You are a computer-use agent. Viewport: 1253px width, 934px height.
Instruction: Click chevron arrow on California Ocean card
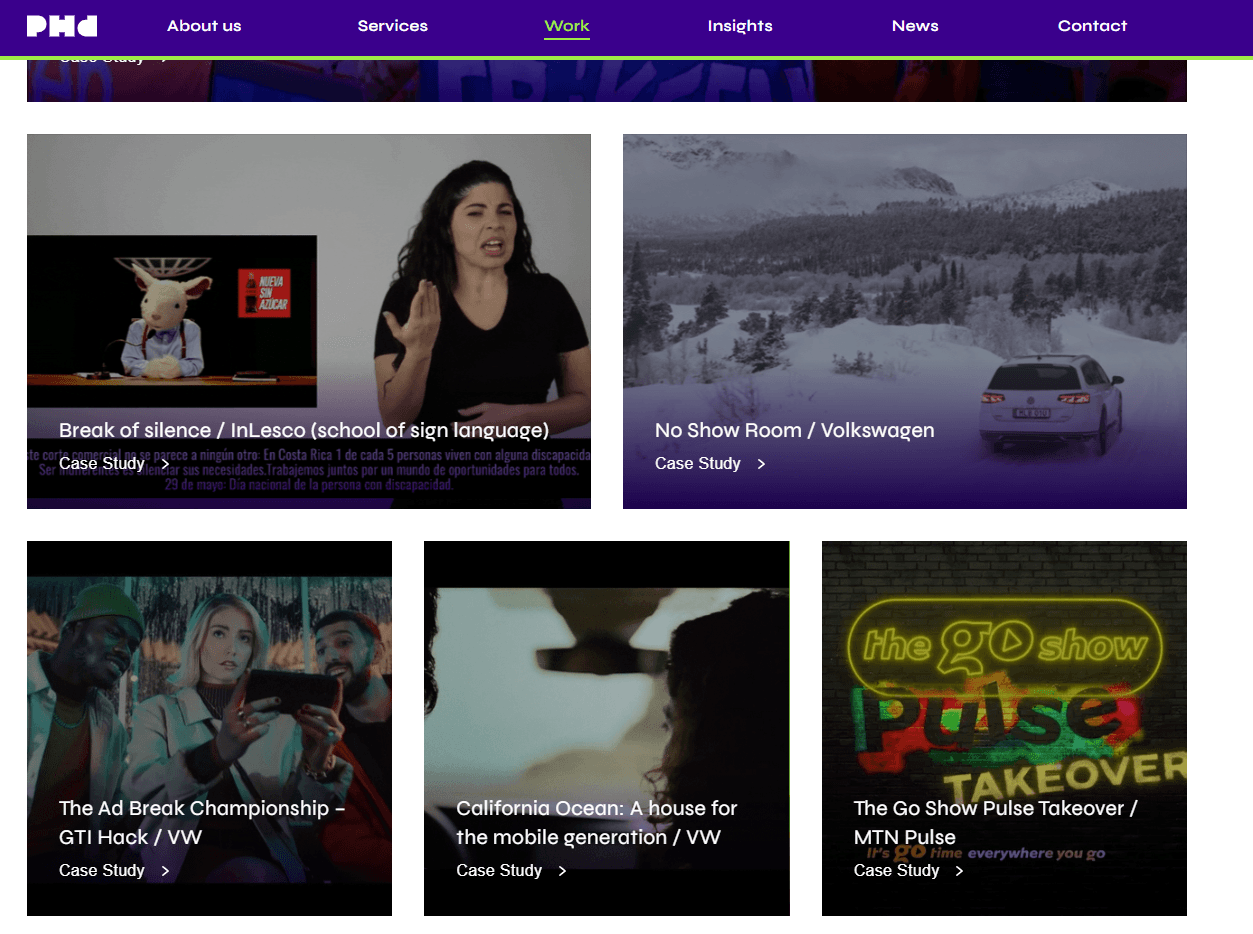[x=562, y=871]
